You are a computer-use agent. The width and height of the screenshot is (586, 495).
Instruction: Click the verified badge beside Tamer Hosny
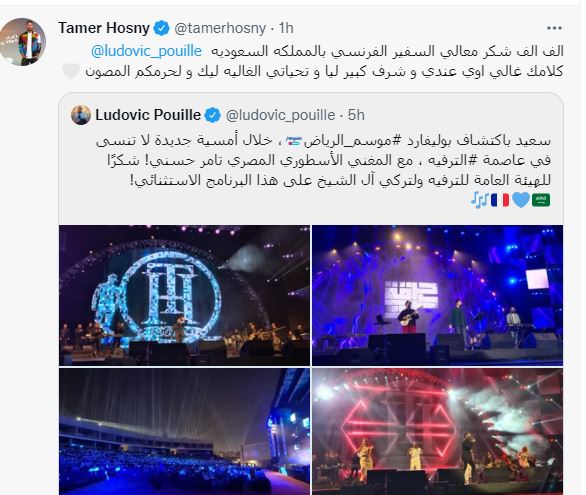pyautogui.click(x=161, y=28)
